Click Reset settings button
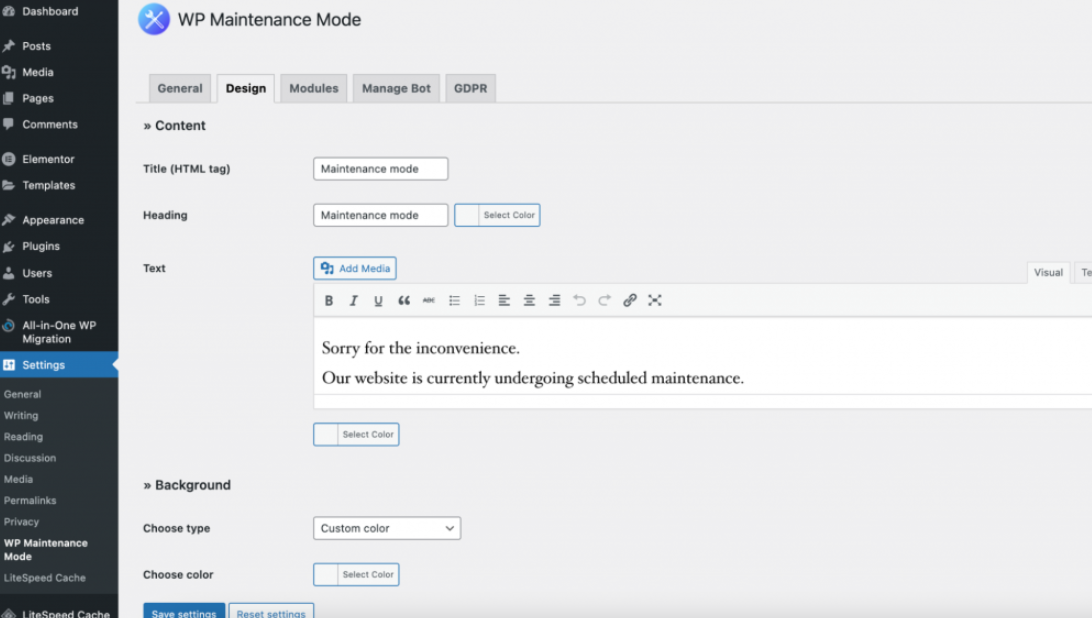The height and width of the screenshot is (618, 1092). 271,611
